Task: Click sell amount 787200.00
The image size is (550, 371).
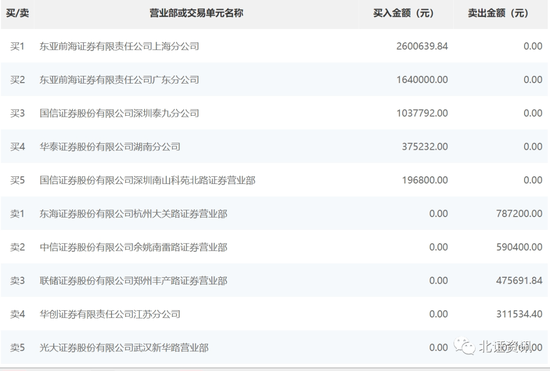Action: coord(519,214)
